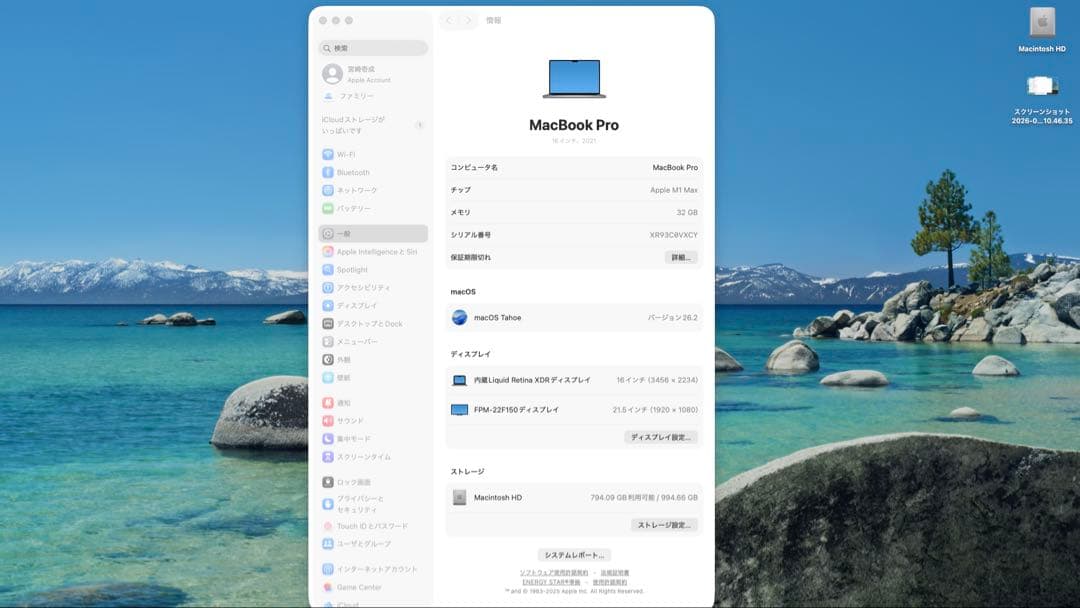Open アクセシビリティ settings

coord(360,287)
